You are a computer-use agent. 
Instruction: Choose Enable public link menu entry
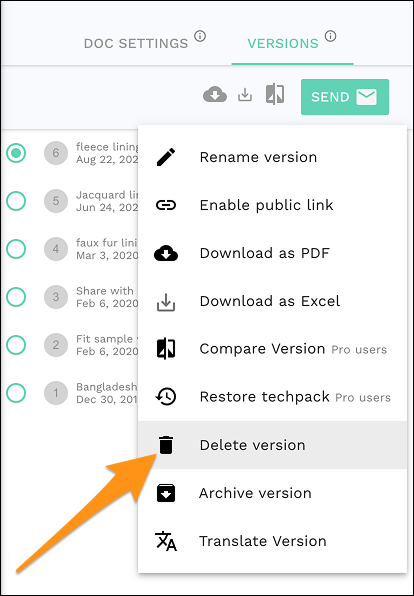click(272, 205)
